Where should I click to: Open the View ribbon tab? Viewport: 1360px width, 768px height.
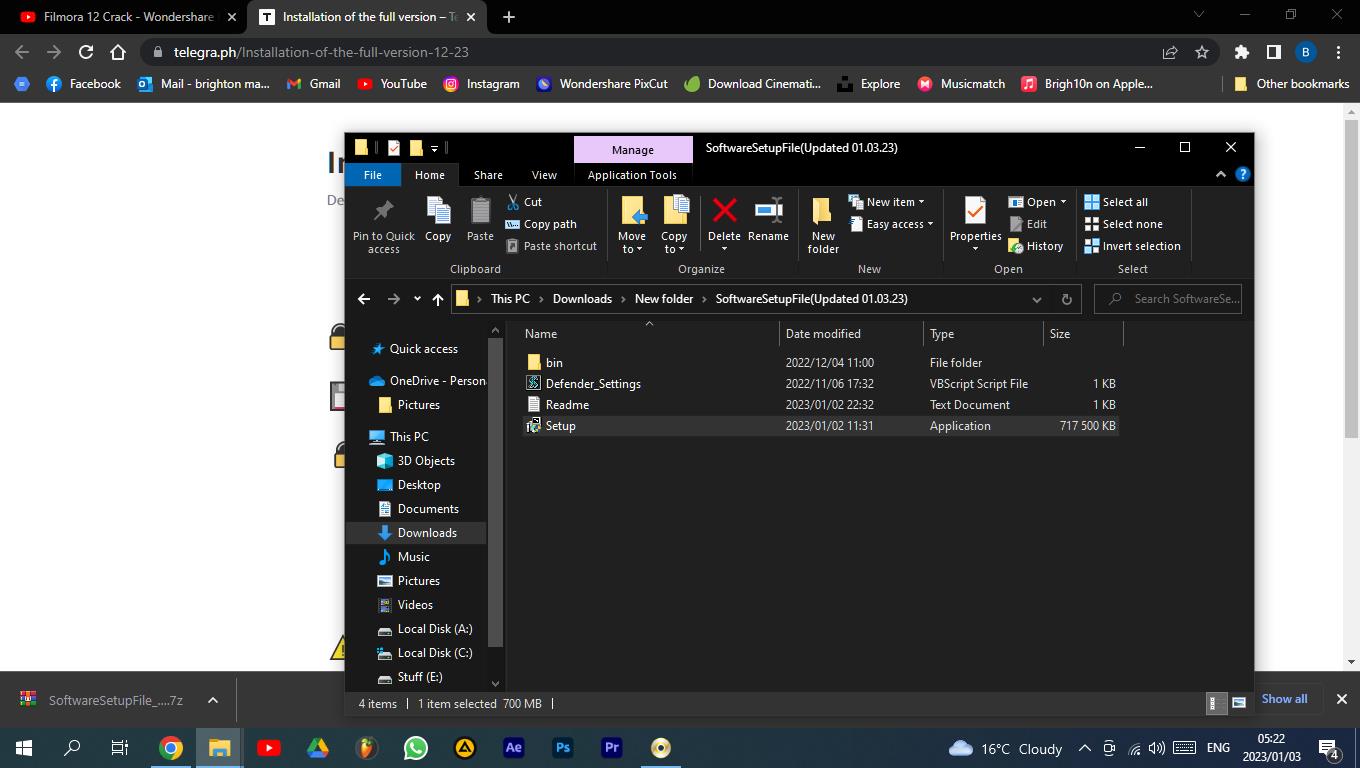click(544, 175)
